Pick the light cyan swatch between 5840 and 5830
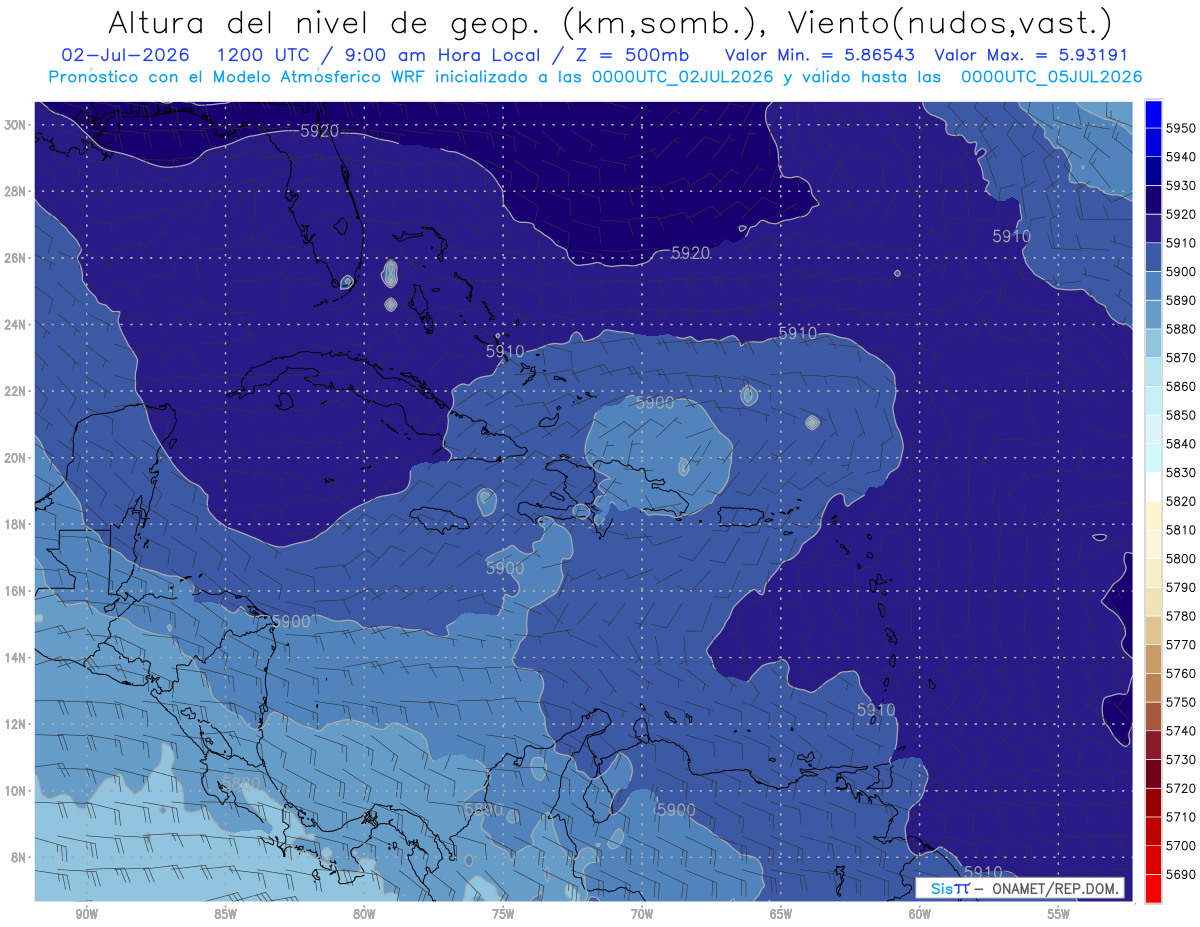Image resolution: width=1200 pixels, height=927 pixels. point(1153,458)
